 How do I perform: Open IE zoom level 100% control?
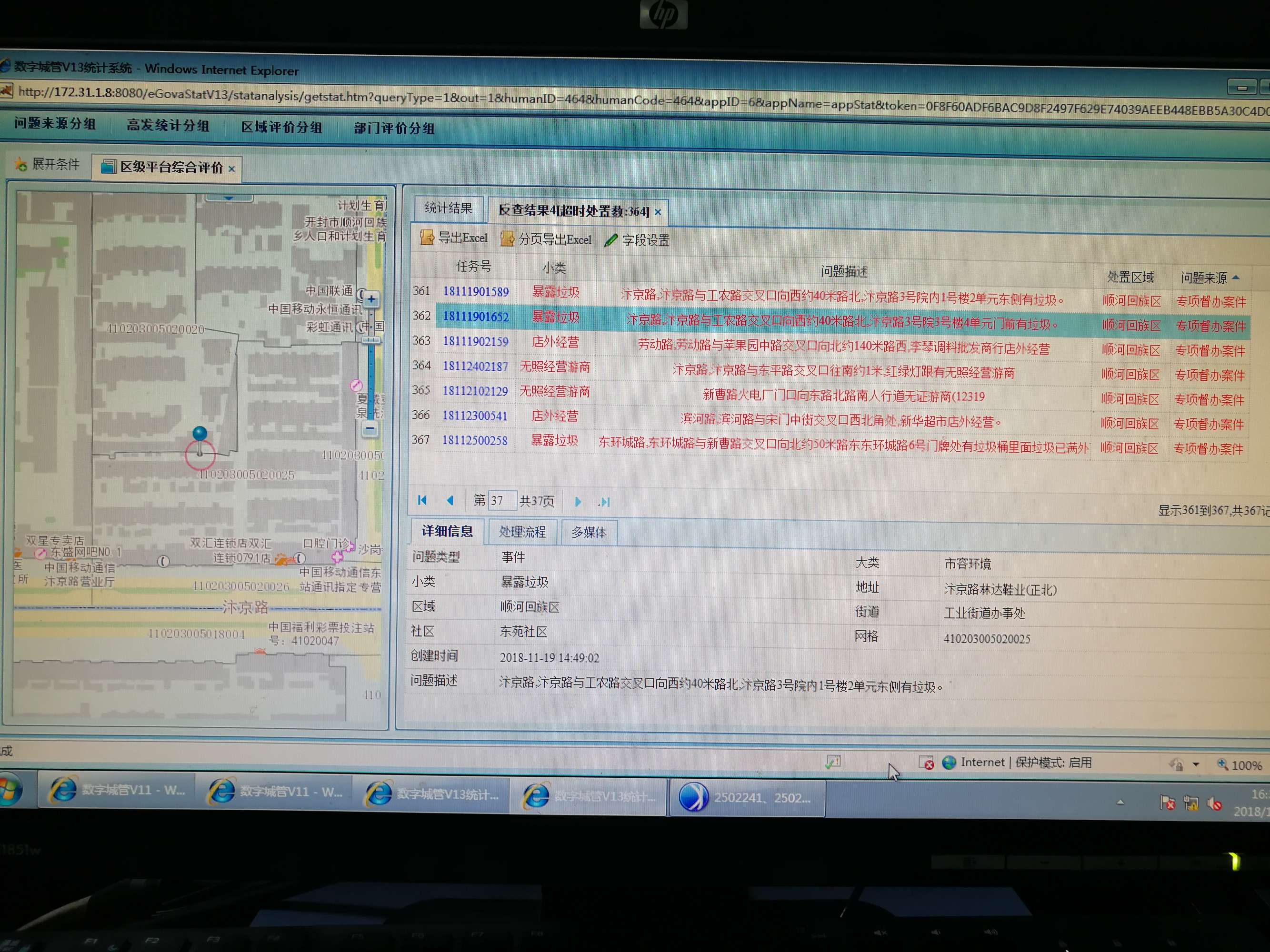pyautogui.click(x=1240, y=765)
